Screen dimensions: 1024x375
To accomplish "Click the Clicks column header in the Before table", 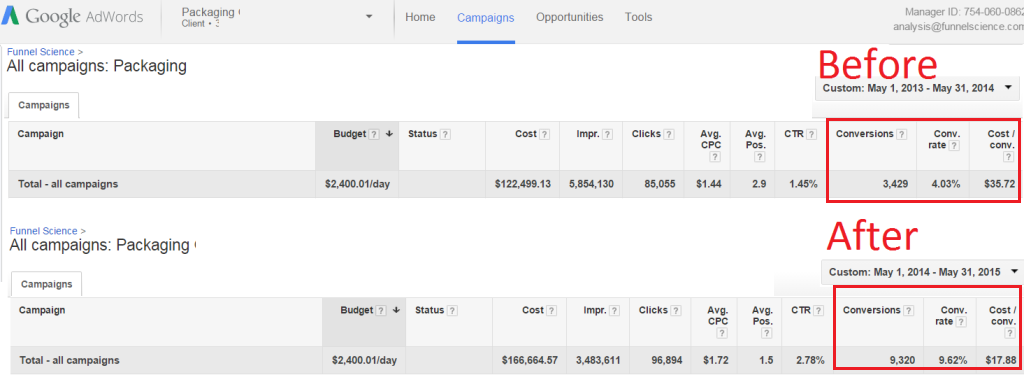I will click(647, 133).
